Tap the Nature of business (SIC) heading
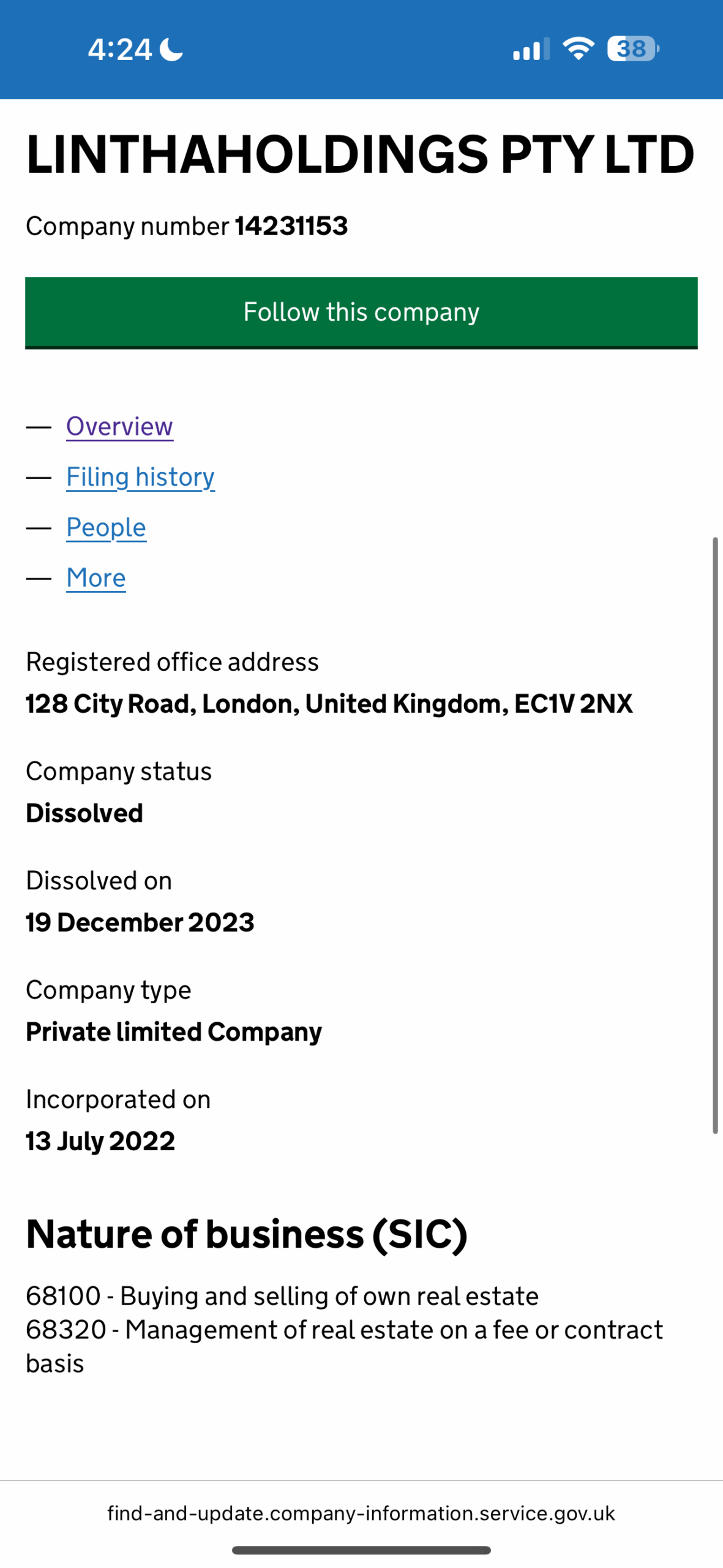 246,1234
